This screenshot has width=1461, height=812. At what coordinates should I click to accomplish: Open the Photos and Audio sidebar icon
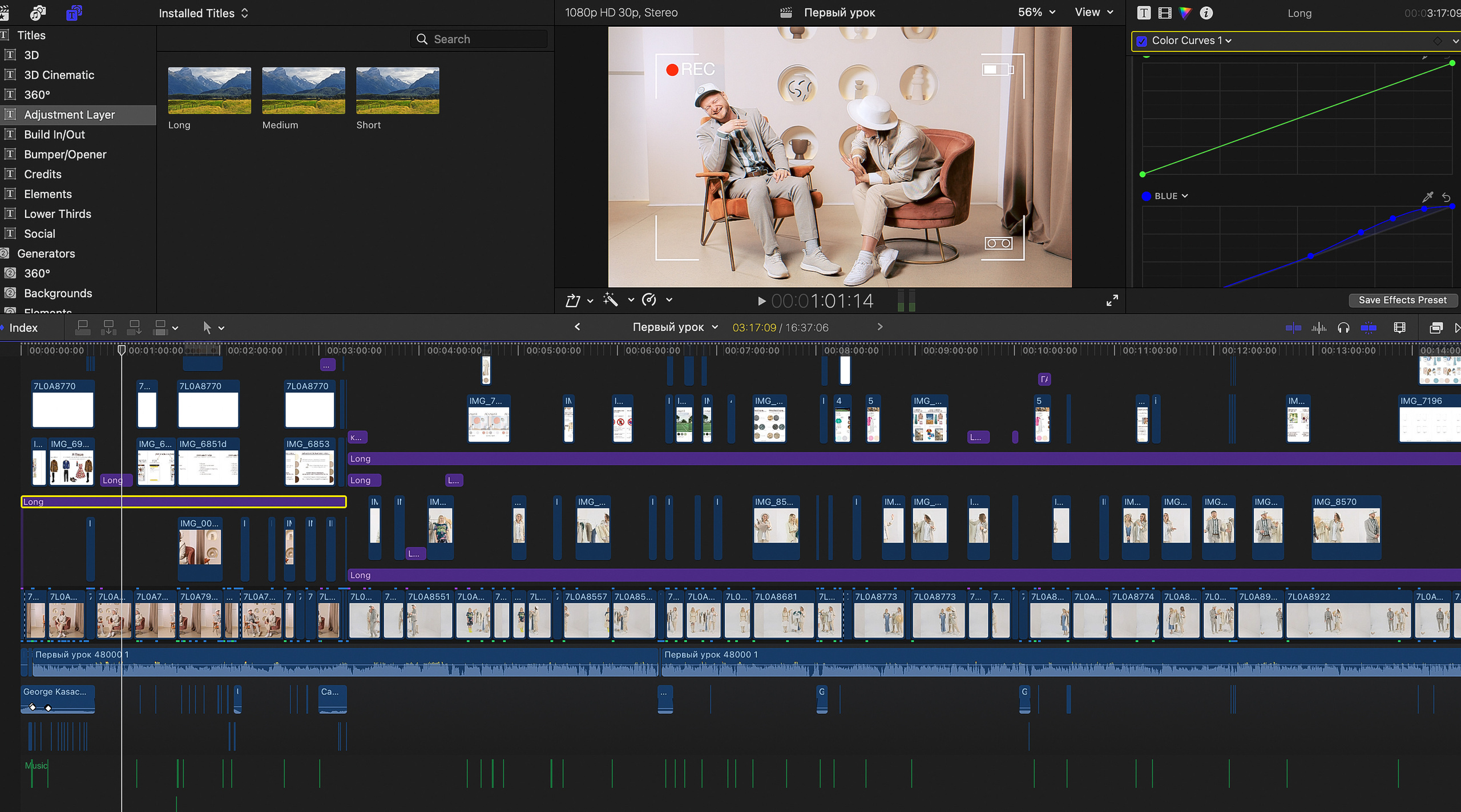(x=38, y=13)
